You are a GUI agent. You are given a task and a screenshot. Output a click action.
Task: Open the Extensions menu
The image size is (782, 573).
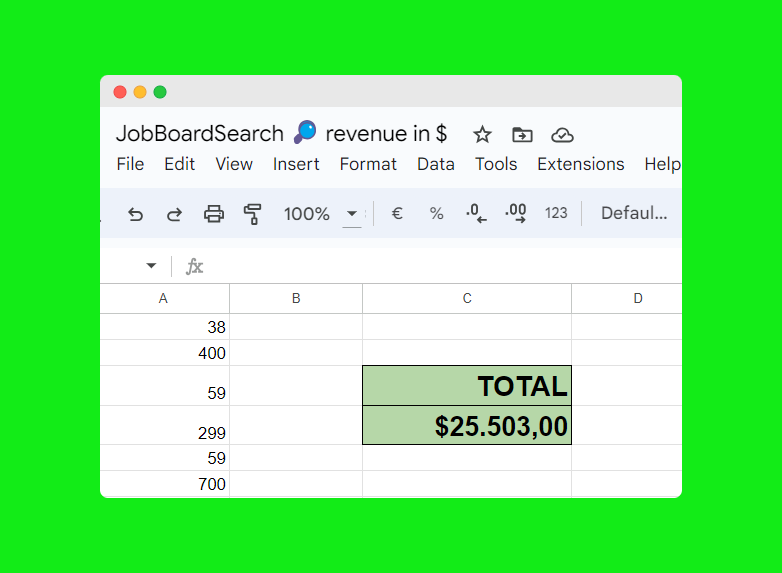coord(581,164)
